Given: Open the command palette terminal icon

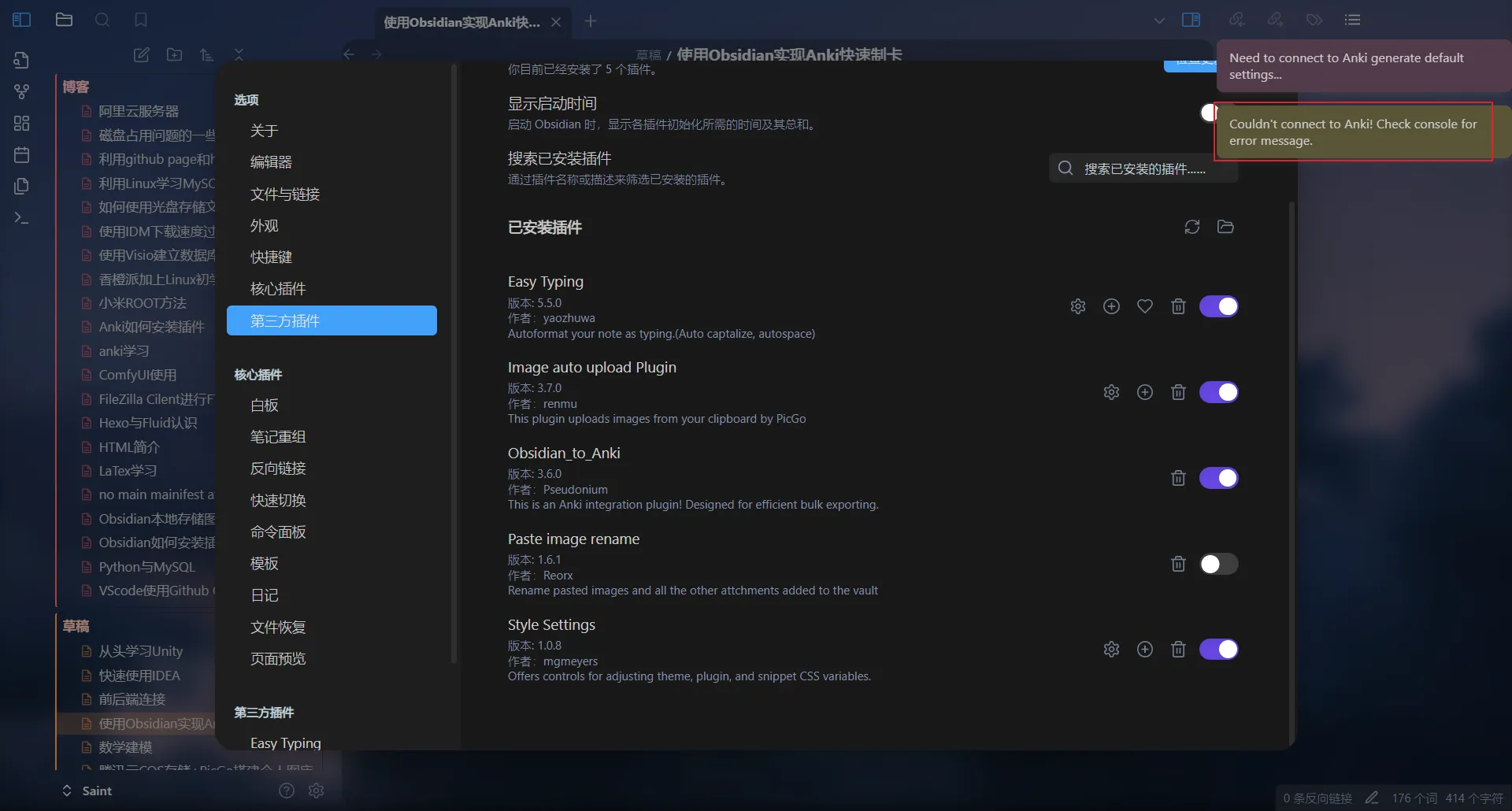Looking at the screenshot, I should pyautogui.click(x=22, y=218).
